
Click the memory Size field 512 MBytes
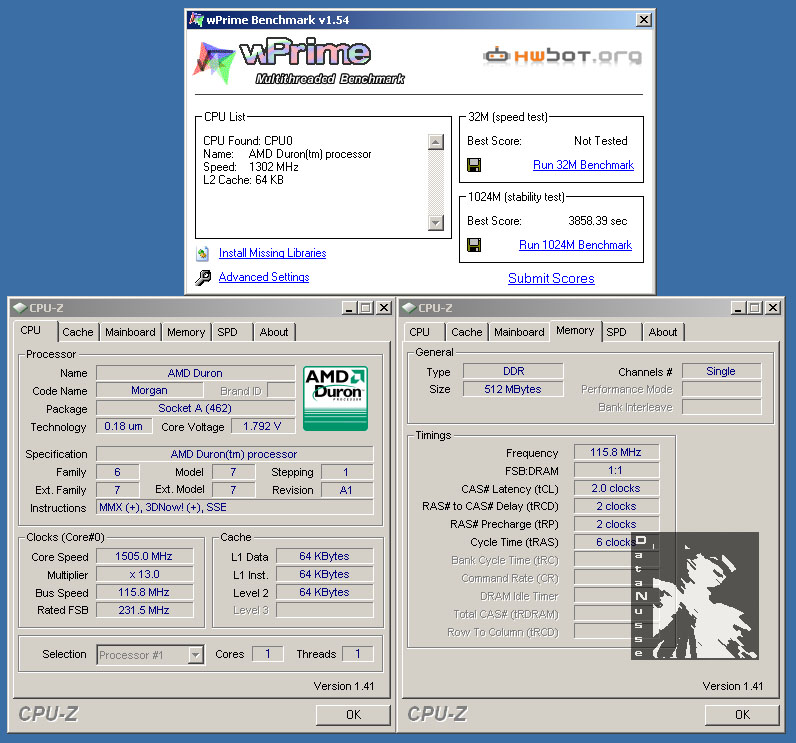(513, 389)
